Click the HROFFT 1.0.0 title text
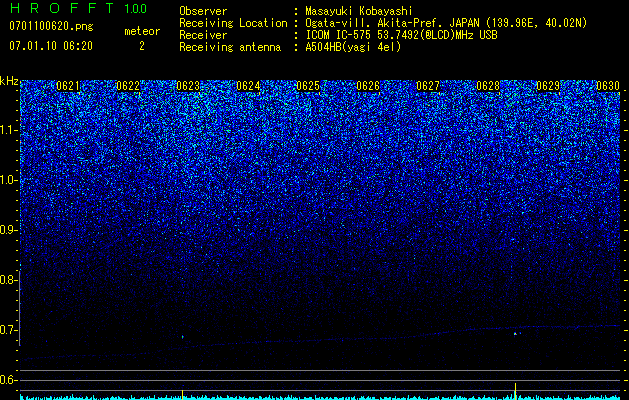Viewport: 629px width, 400px height. (x=79, y=8)
